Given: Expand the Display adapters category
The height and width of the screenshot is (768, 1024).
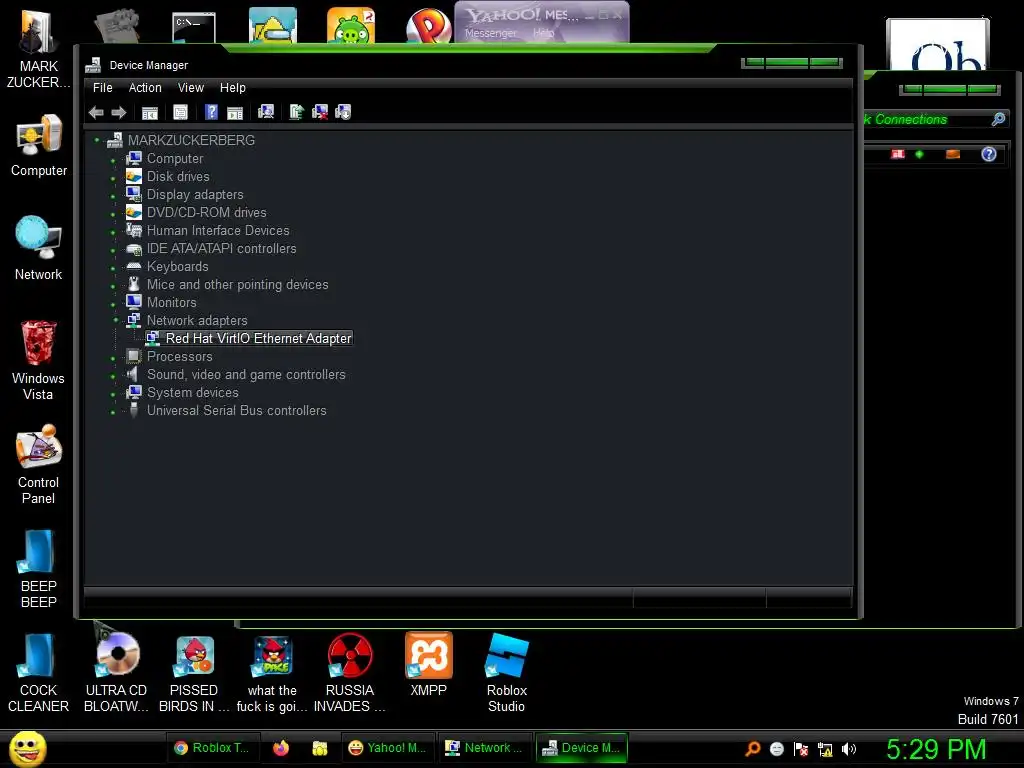Looking at the screenshot, I should pos(113,196).
